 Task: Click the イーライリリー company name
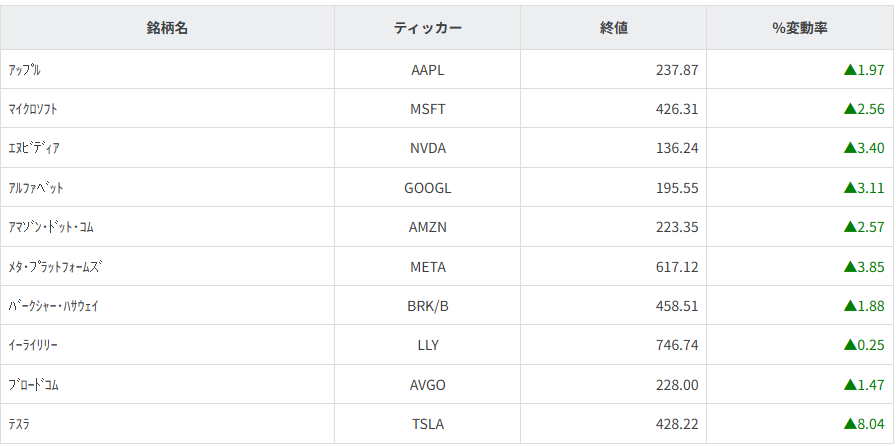point(33,345)
